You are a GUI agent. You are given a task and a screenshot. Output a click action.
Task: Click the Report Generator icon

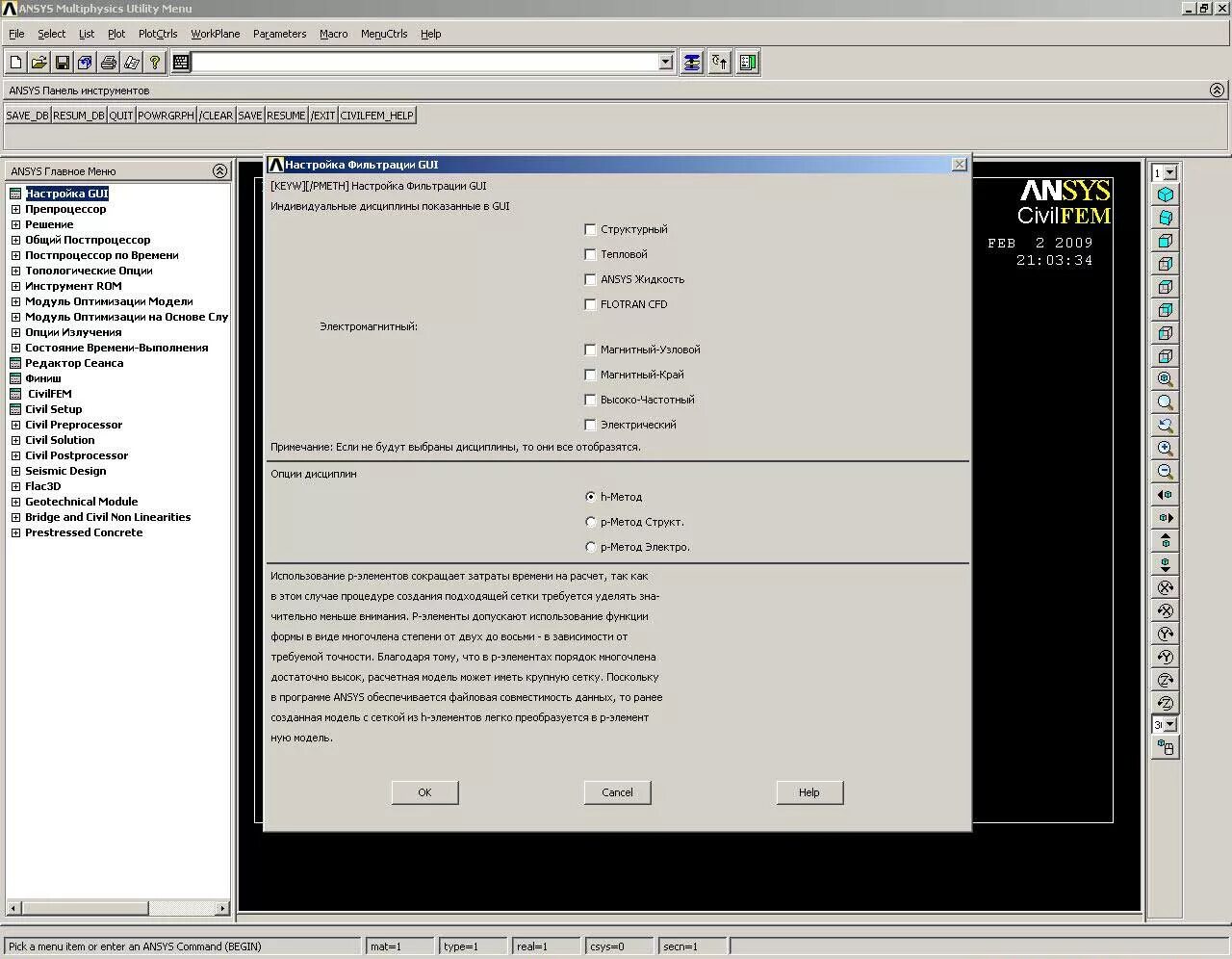coord(132,63)
